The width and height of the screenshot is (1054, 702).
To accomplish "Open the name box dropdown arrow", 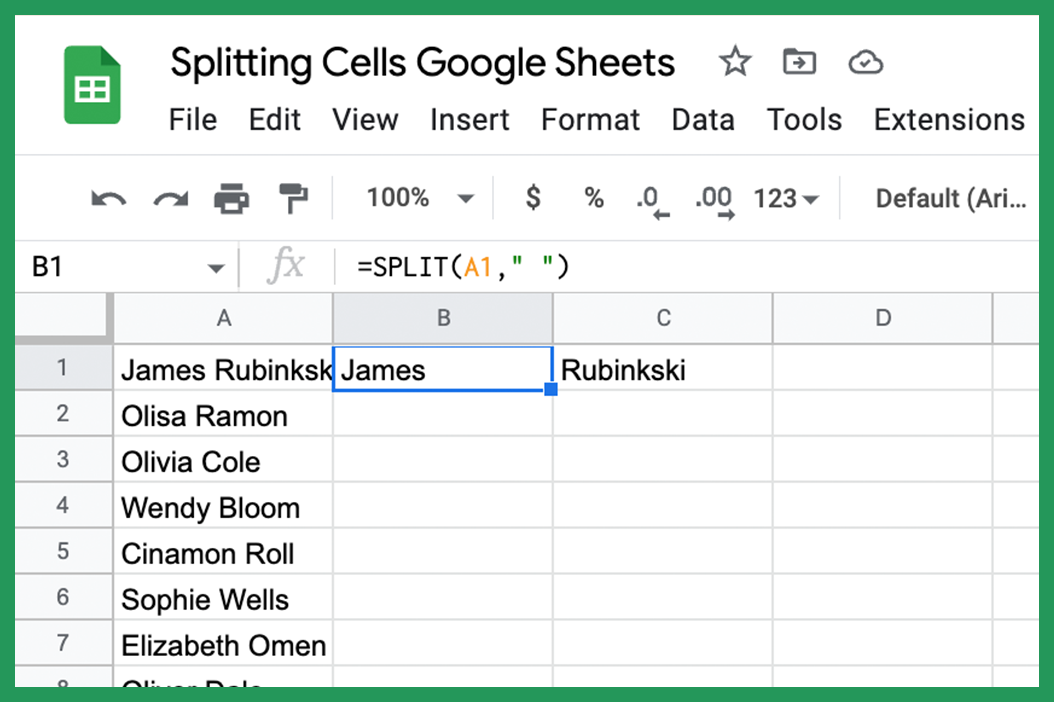I will pos(216,267).
